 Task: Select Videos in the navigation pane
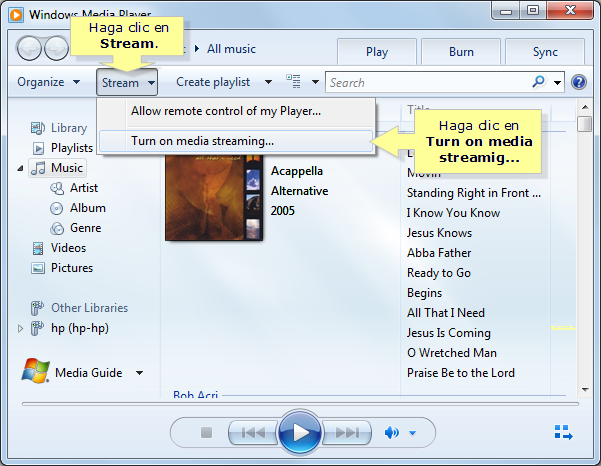68,248
